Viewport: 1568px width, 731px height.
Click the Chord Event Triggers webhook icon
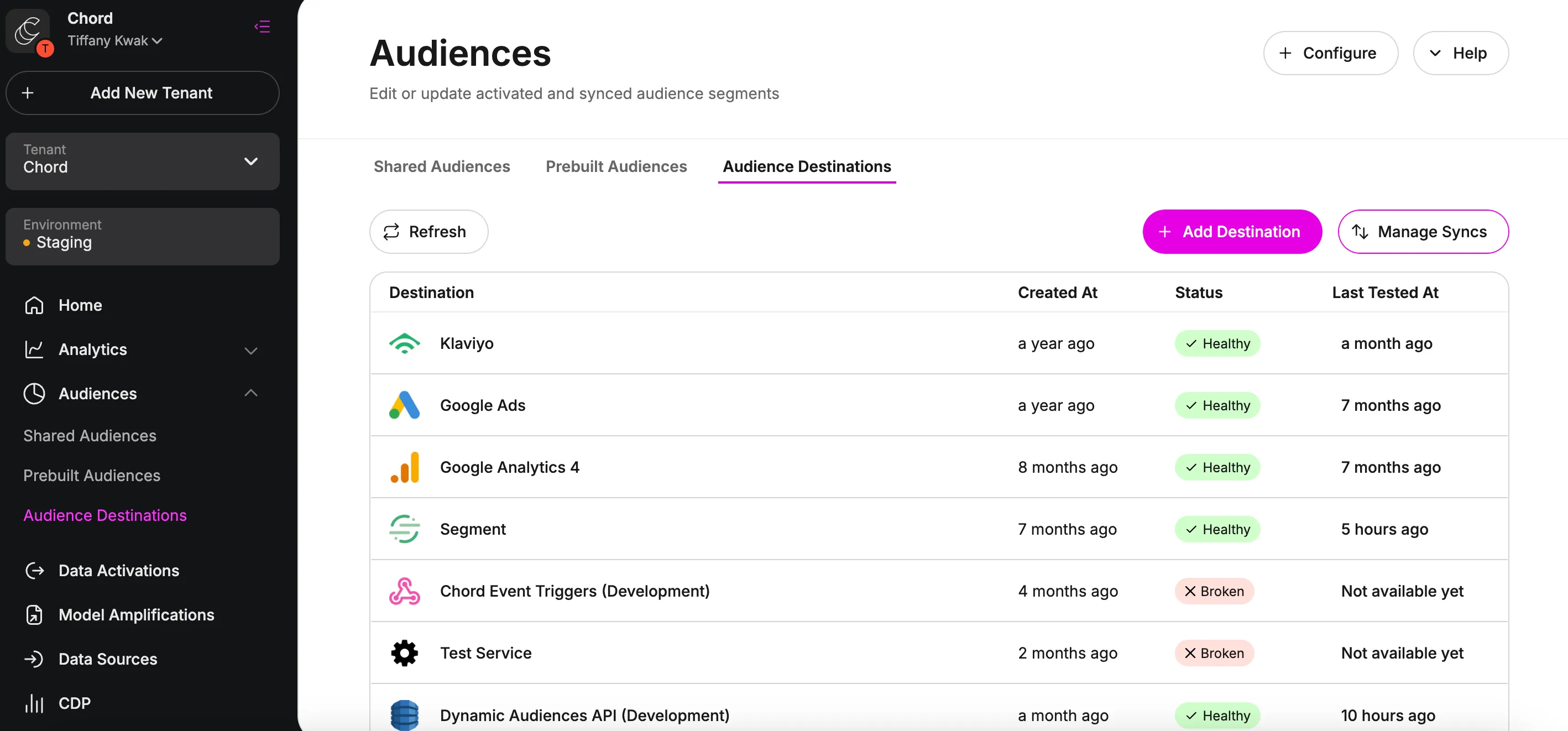pyautogui.click(x=404, y=591)
